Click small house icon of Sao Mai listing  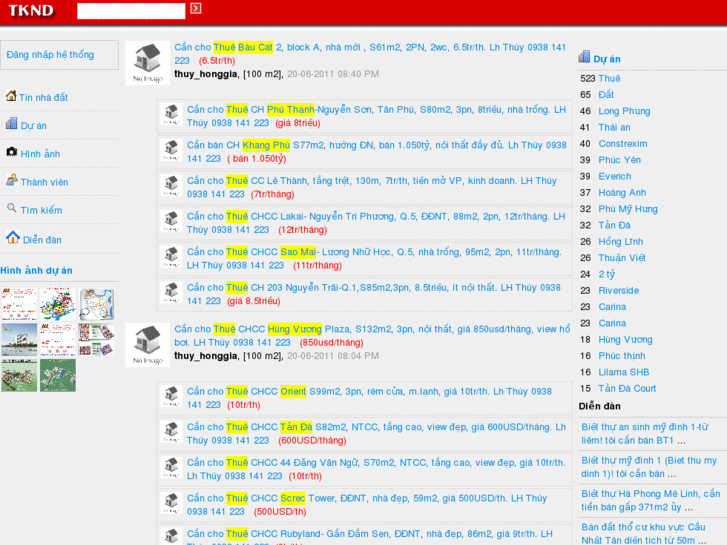(171, 256)
